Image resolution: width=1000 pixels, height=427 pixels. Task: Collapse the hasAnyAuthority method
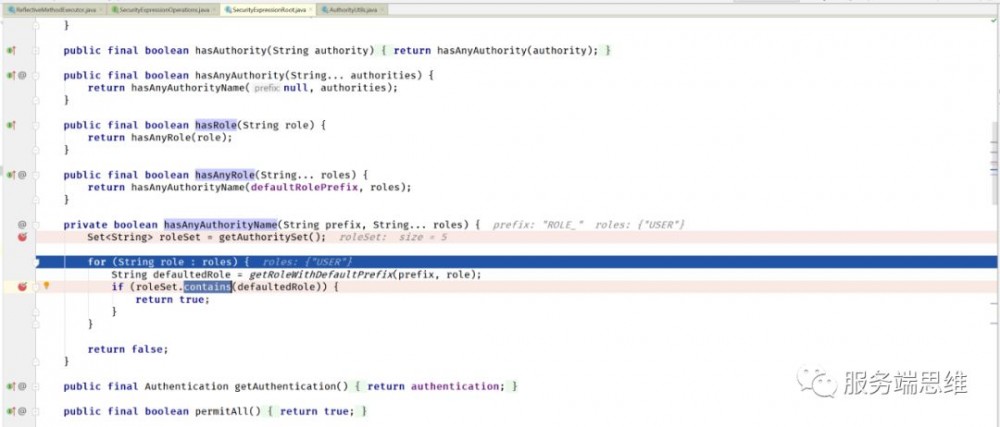click(36, 75)
